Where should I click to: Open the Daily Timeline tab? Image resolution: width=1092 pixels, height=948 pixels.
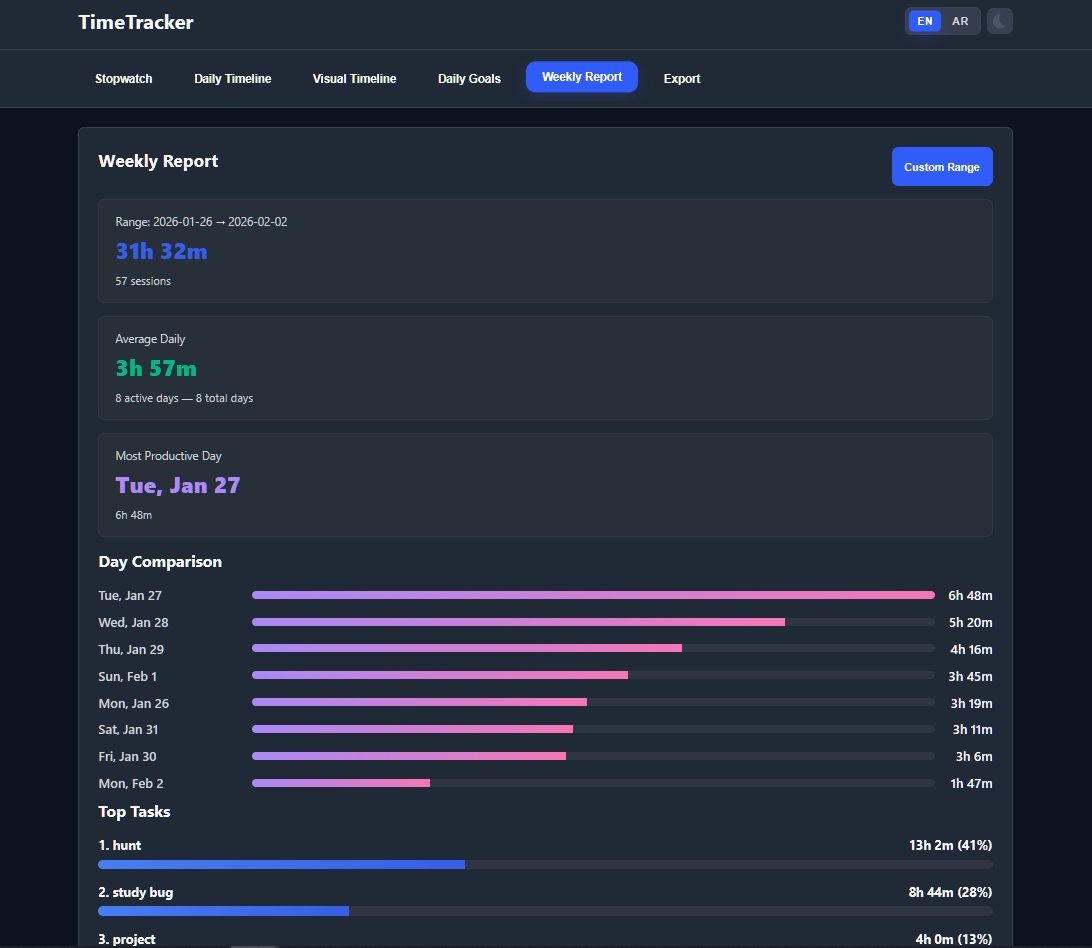[233, 79]
